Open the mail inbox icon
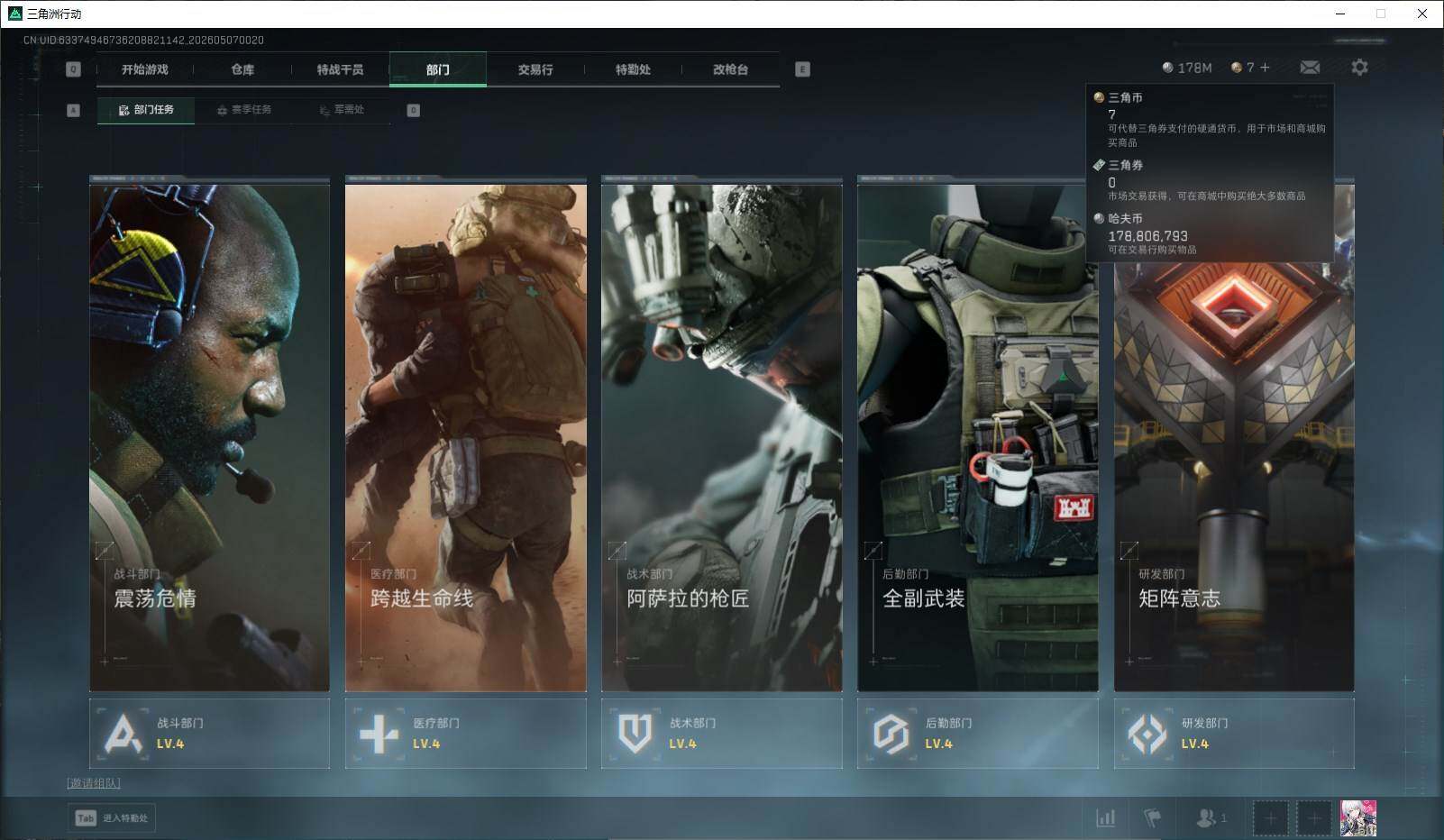 tap(1310, 68)
